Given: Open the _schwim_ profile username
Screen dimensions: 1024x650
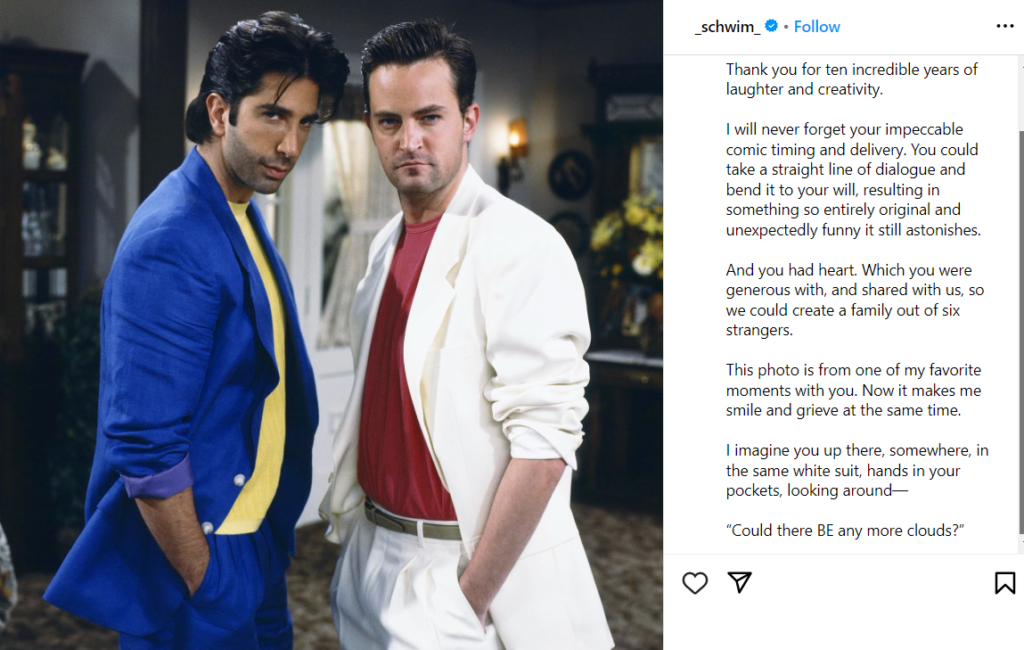Looking at the screenshot, I should pos(728,27).
